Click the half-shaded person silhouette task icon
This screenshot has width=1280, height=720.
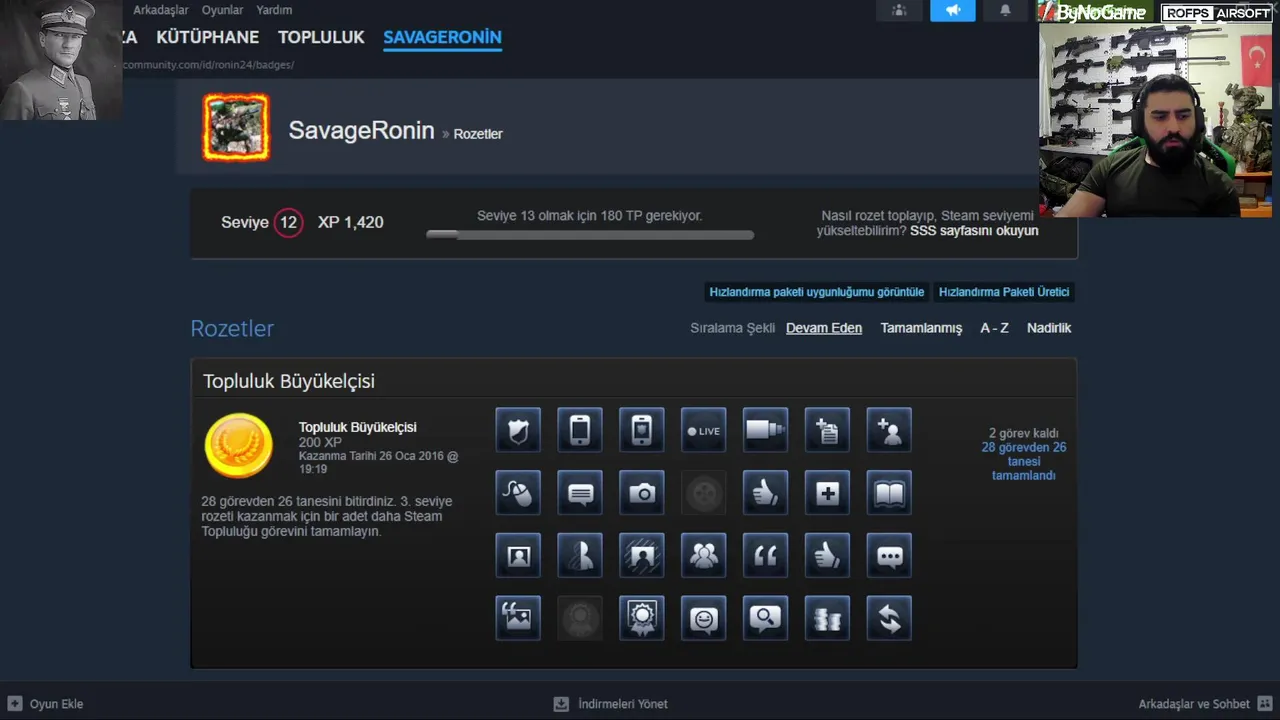(580, 555)
